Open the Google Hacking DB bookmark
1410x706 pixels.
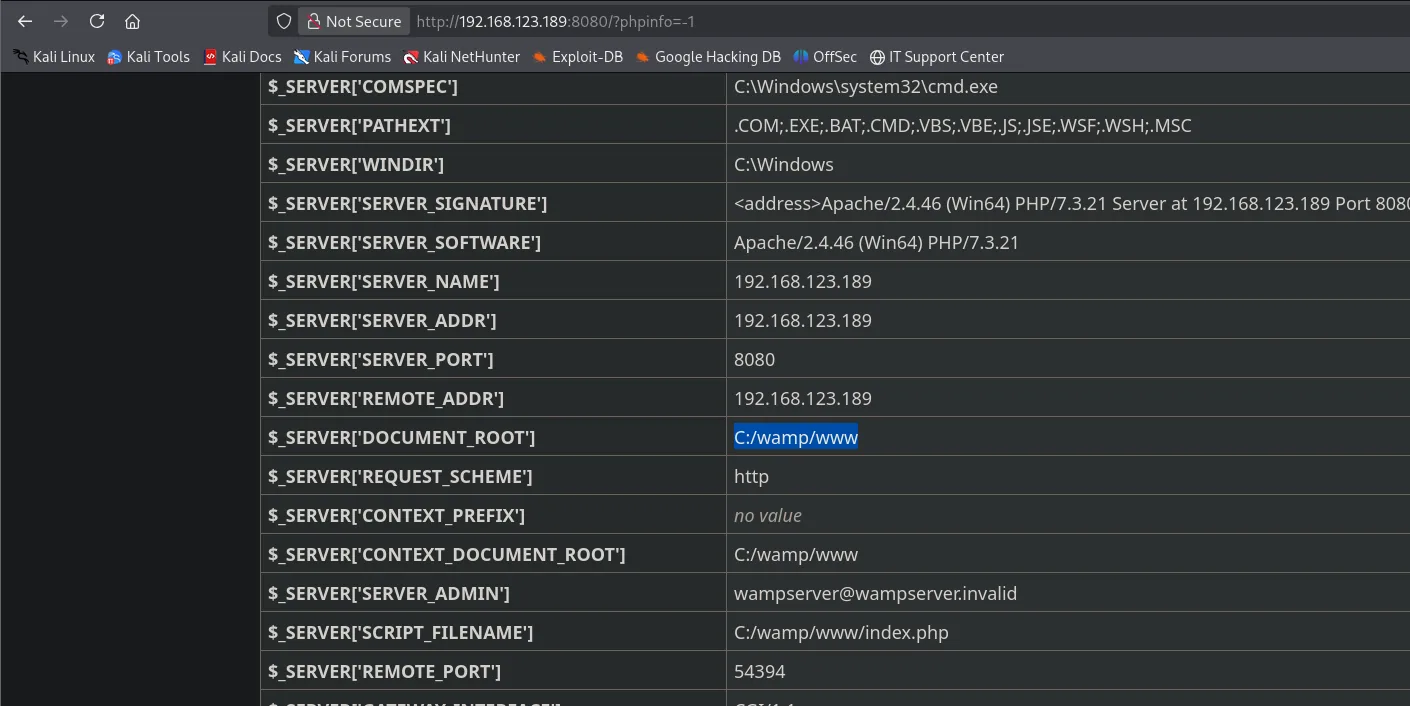[708, 57]
